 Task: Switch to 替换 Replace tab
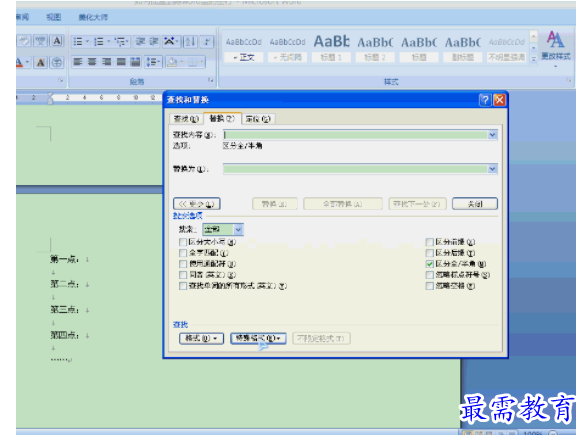pos(222,119)
